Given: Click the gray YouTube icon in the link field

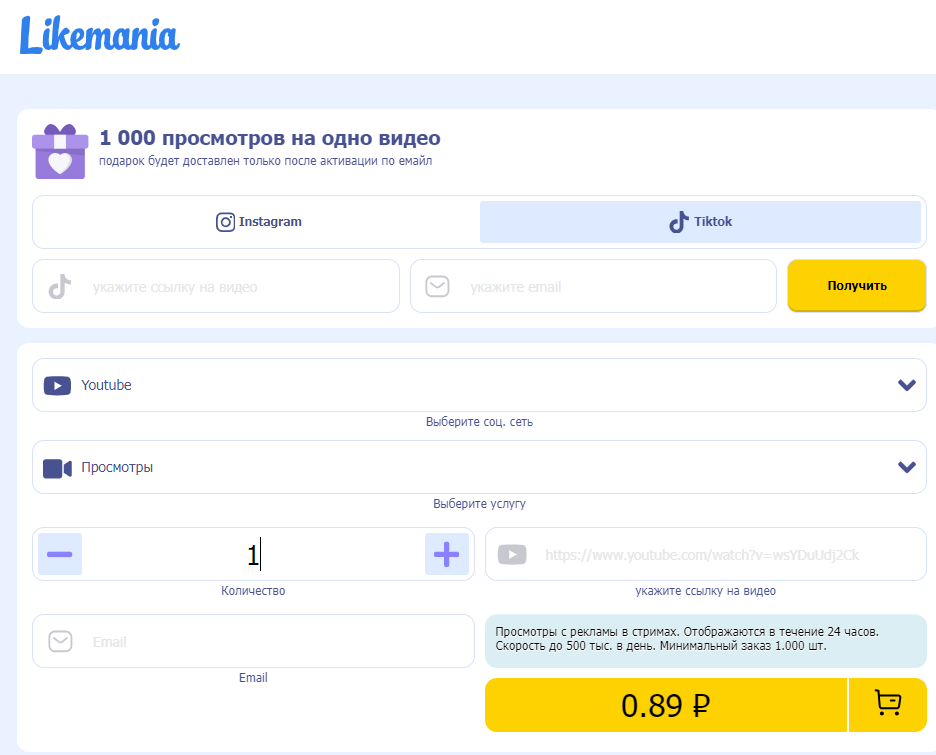Looking at the screenshot, I should point(512,554).
